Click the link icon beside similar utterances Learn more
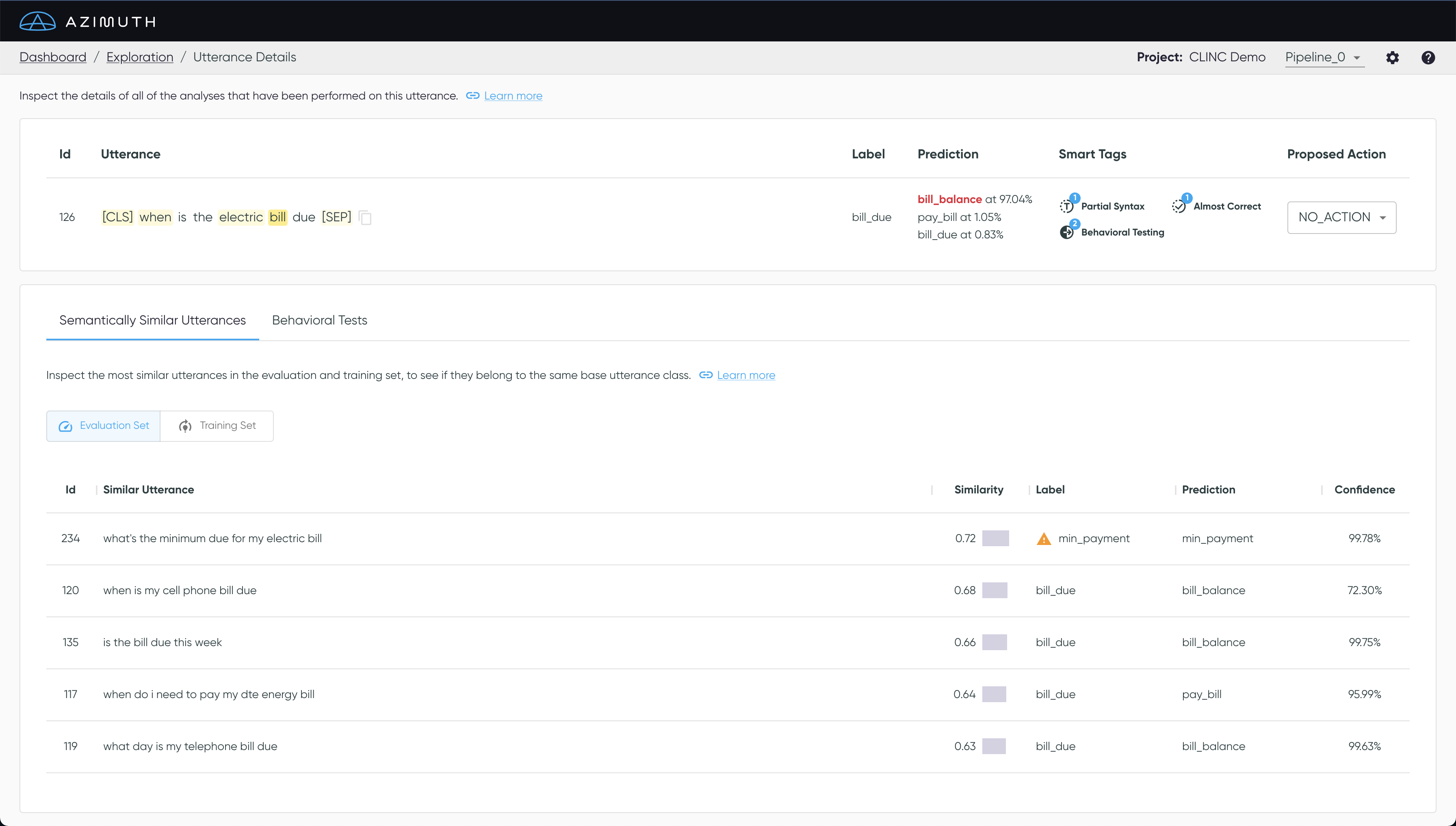 tap(706, 375)
